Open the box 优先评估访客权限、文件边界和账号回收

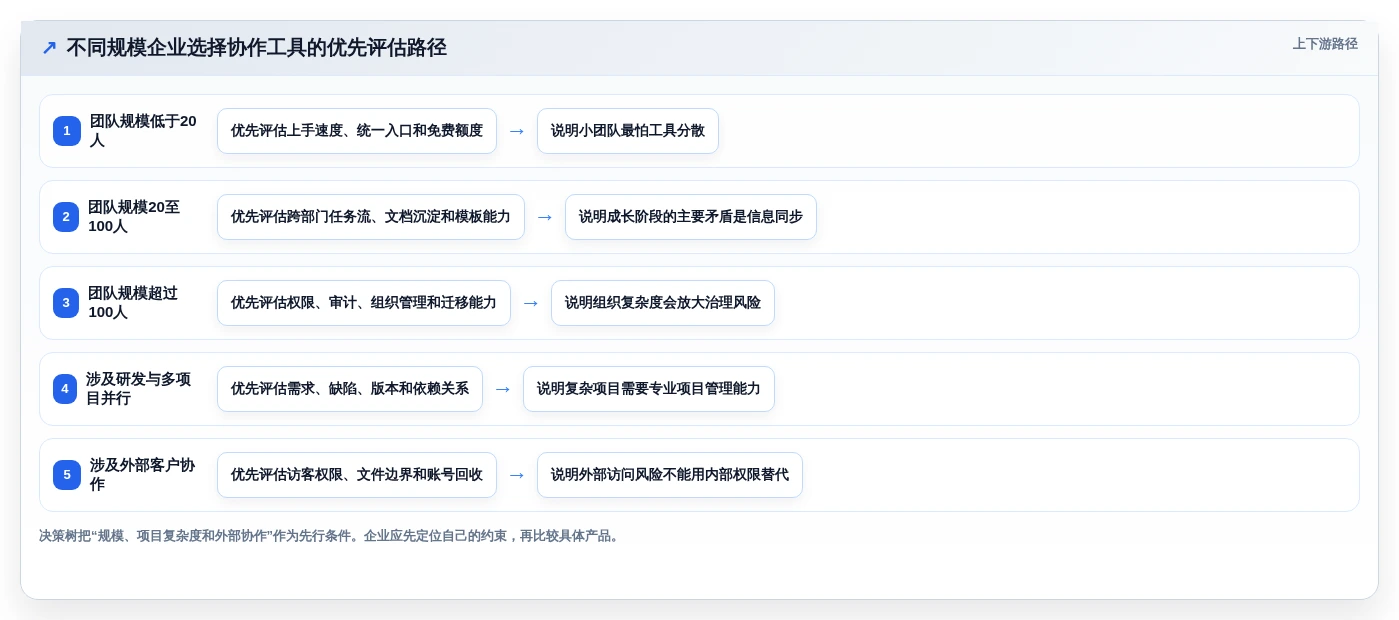[x=357, y=475]
